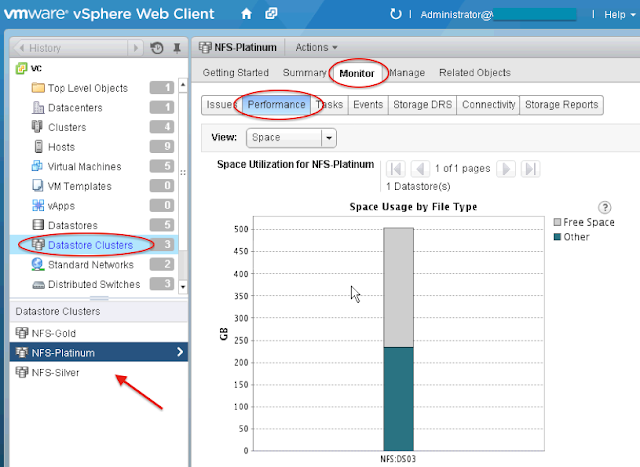The image size is (640, 467).
Task: Click the VM Templates icon
Action: [x=38, y=186]
